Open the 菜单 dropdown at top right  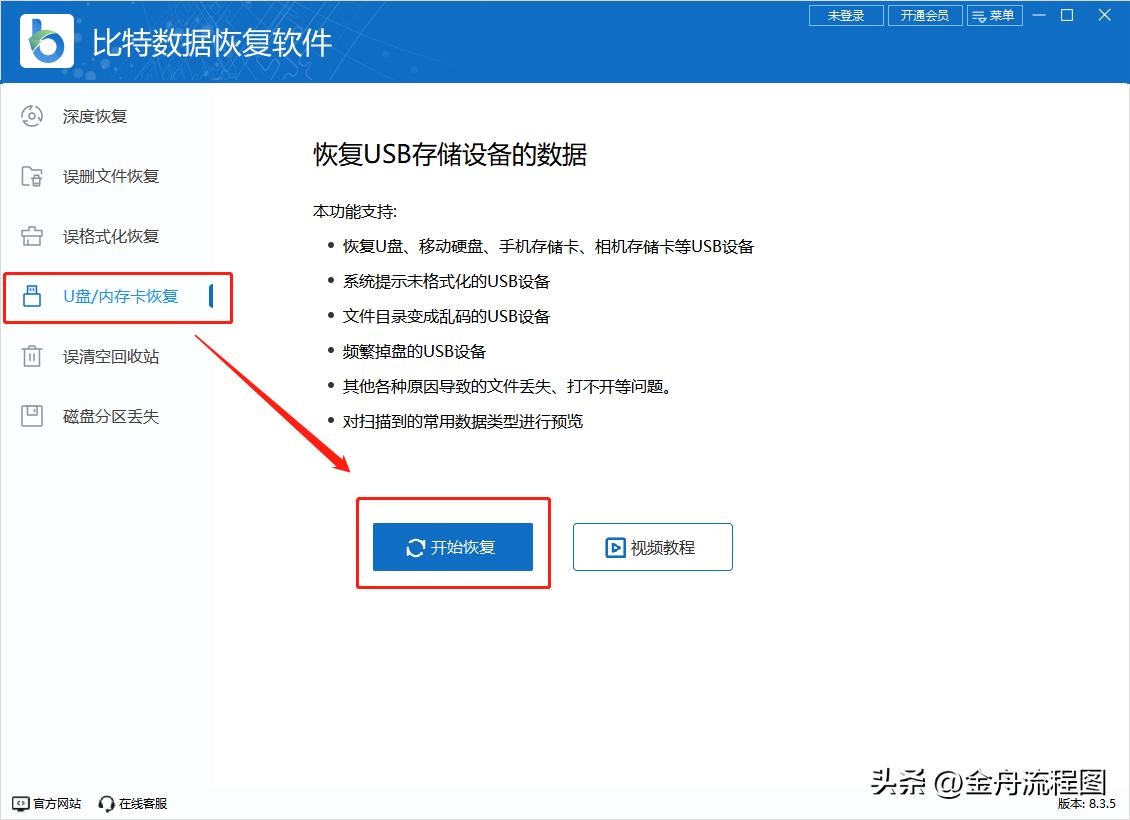(x=995, y=15)
